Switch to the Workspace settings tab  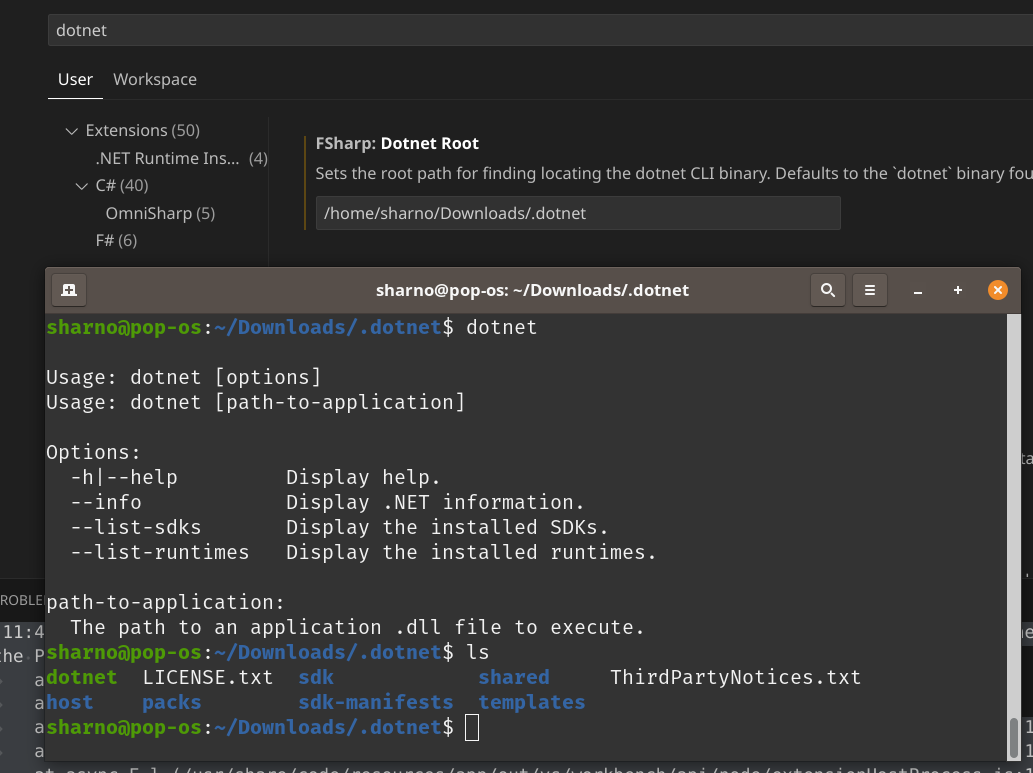(154, 79)
